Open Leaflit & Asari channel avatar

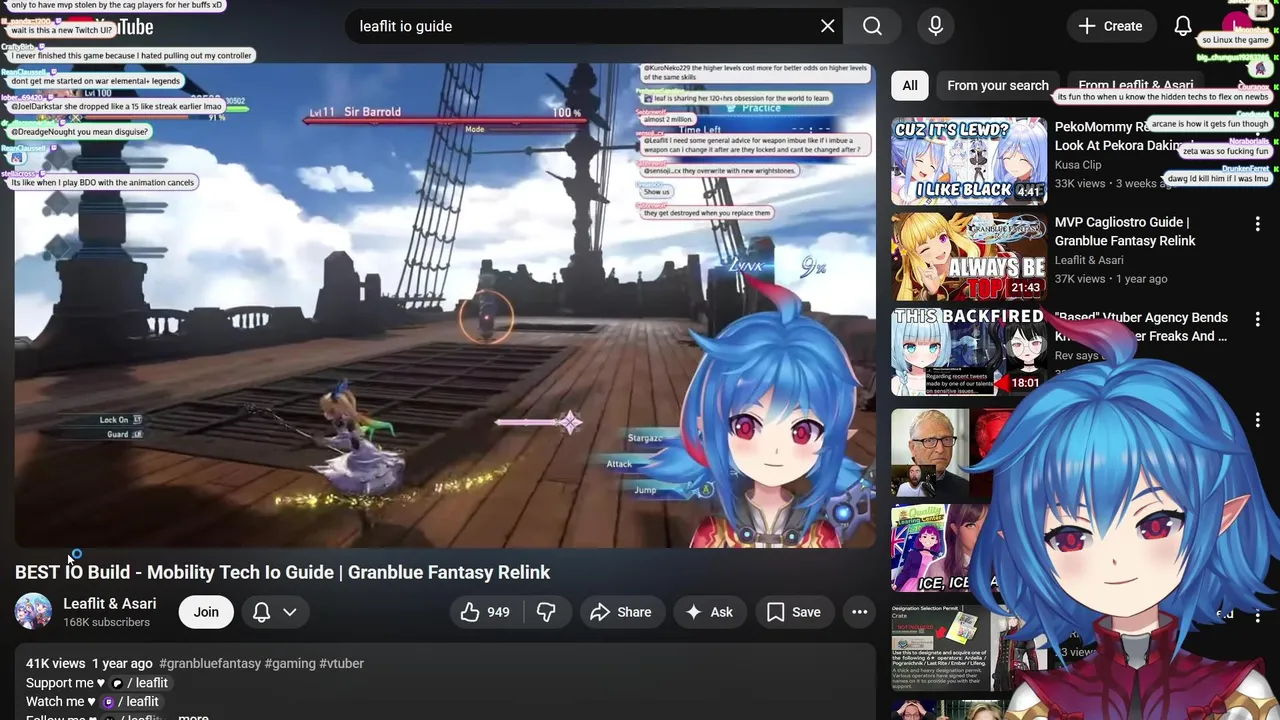(33, 612)
